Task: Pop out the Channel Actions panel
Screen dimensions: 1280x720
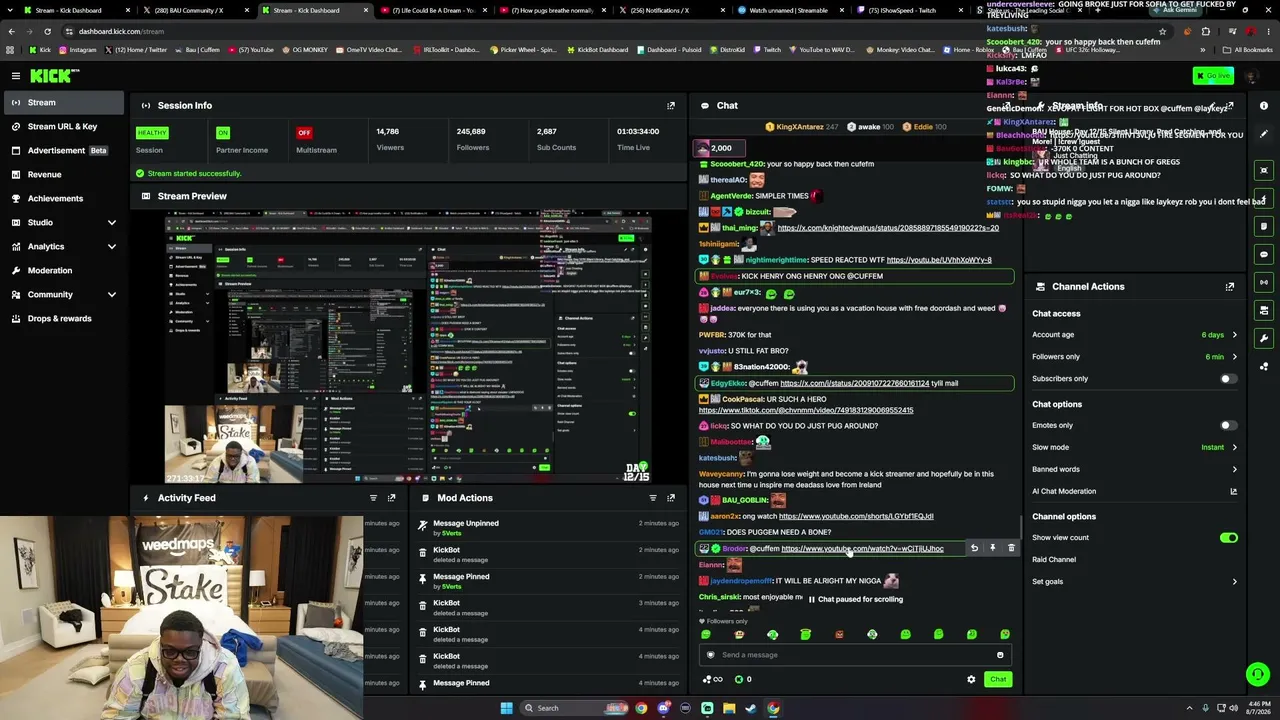Action: [1230, 286]
